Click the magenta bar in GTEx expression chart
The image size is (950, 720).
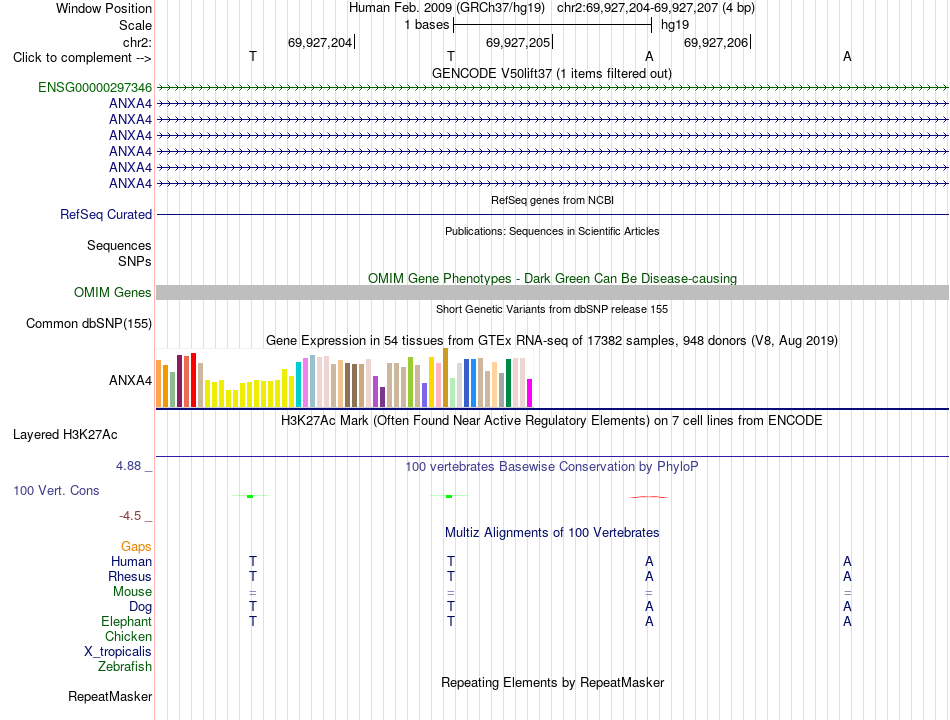coord(530,393)
